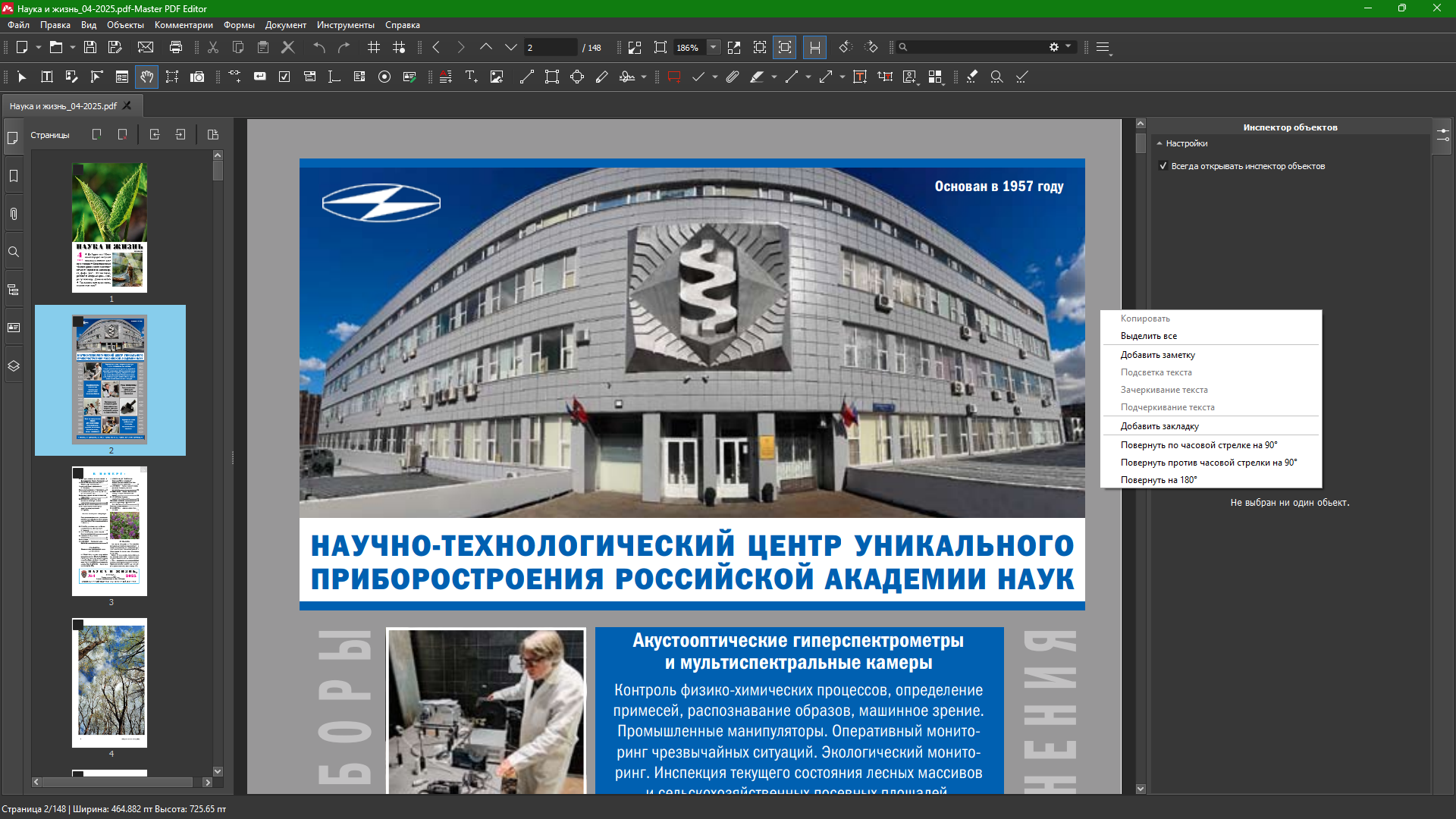Click 'Повернуть на 180°' context menu entry

point(1159,480)
